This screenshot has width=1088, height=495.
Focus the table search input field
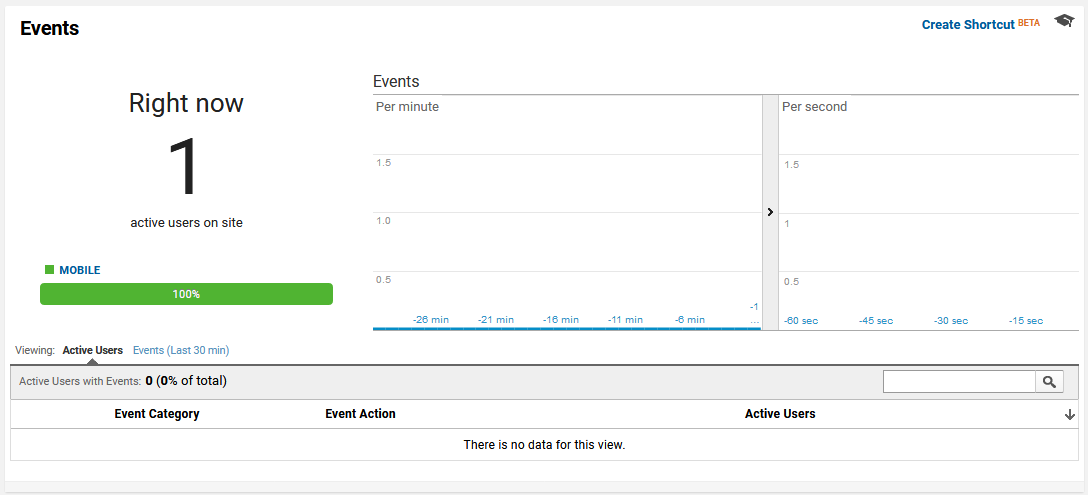point(959,381)
